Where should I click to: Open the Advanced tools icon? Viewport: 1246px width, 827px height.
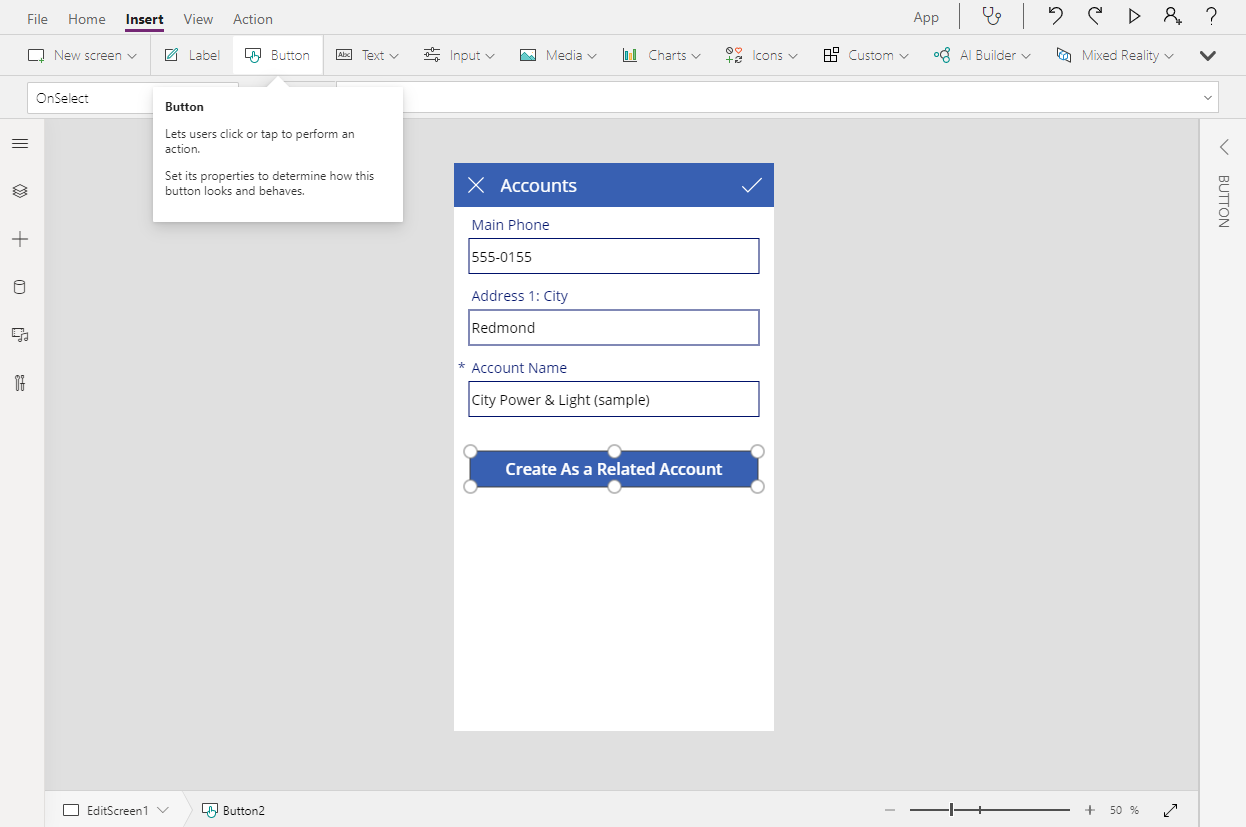click(x=20, y=383)
